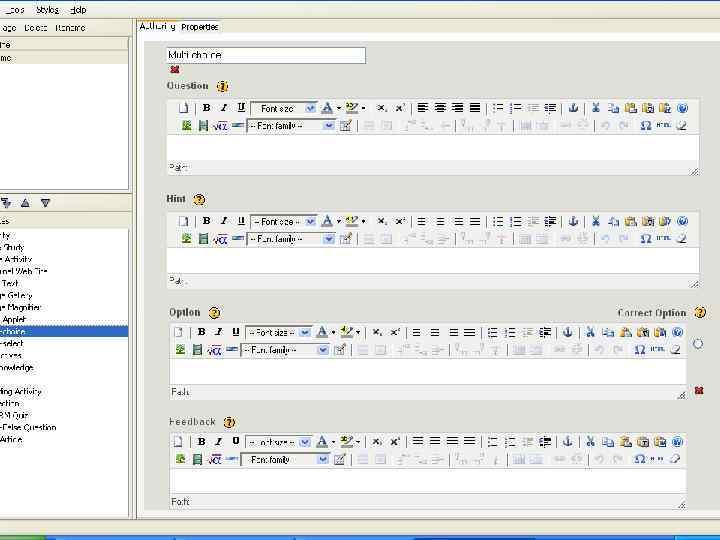Center-align text in the Question editor
The width and height of the screenshot is (720, 540).
click(x=440, y=108)
